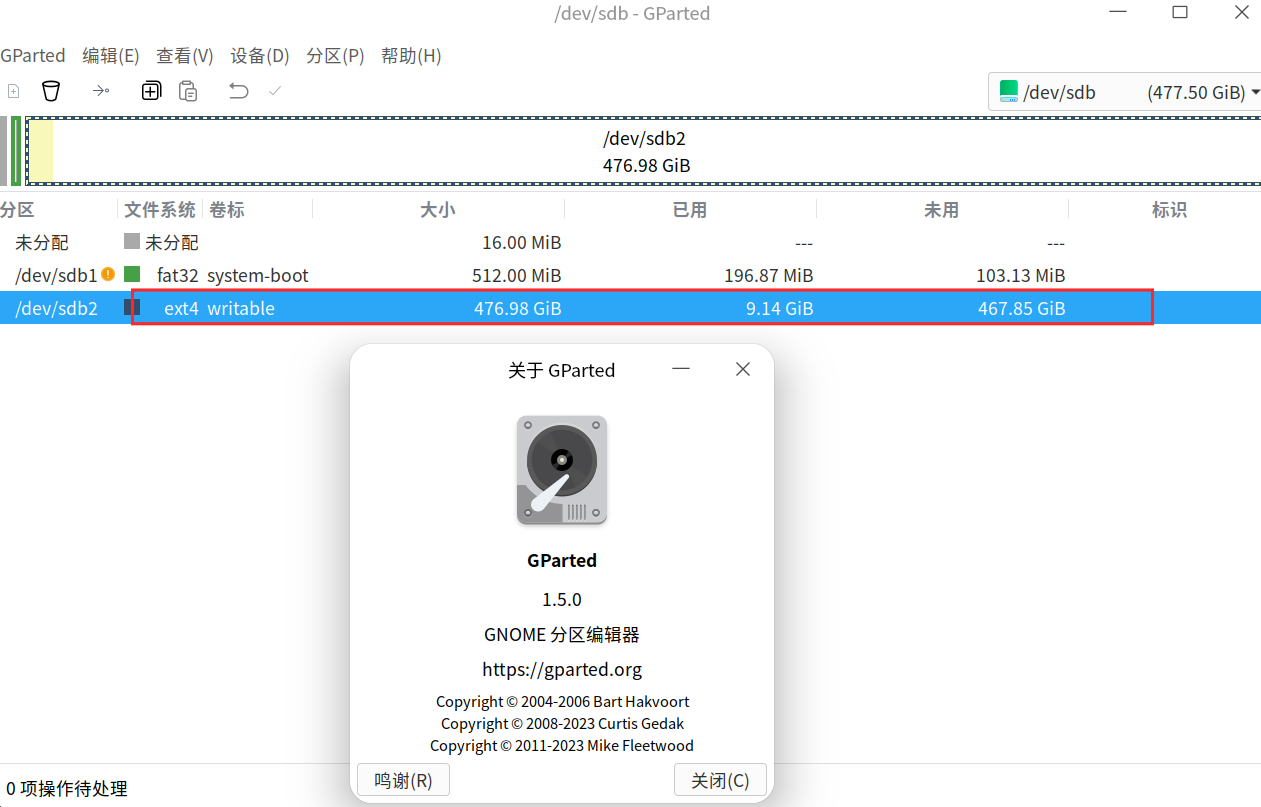Sort by the 文件系统 column header
Viewport: 1261px width, 807px height.
(160, 210)
